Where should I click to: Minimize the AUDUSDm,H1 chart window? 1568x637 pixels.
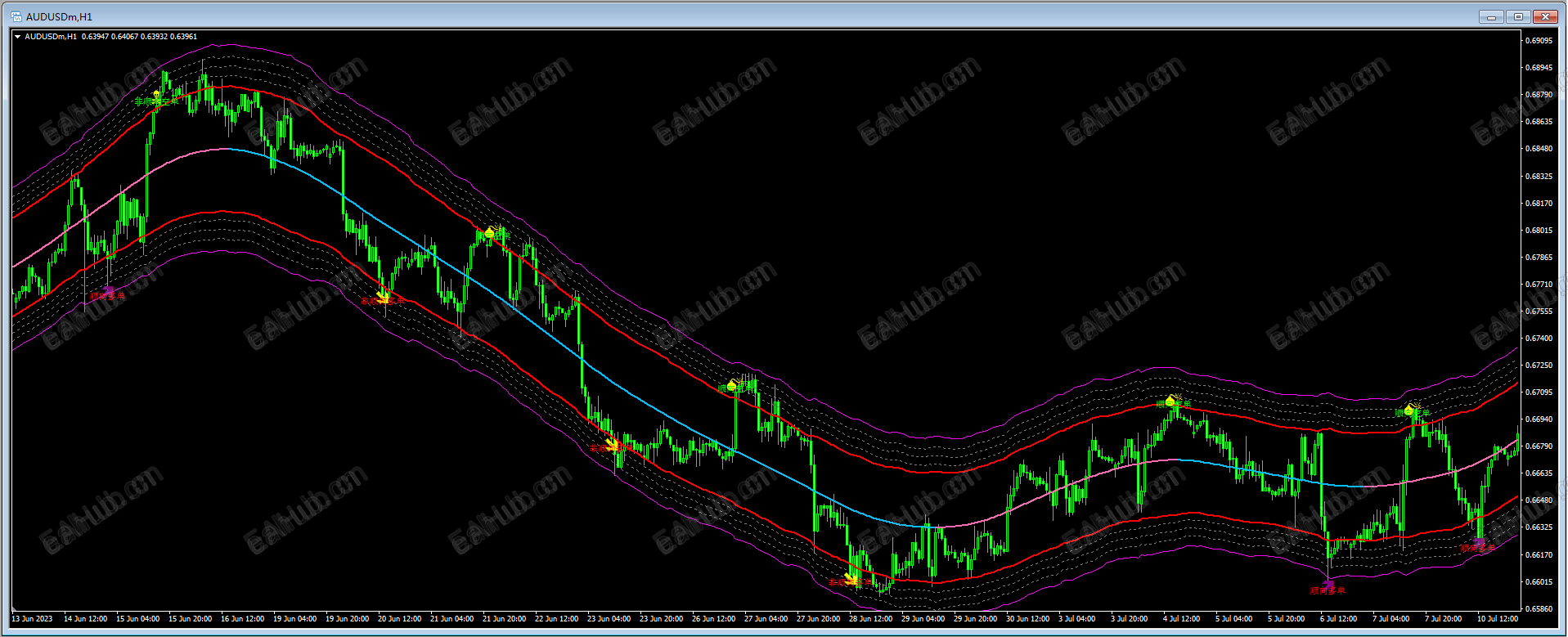tap(1491, 16)
